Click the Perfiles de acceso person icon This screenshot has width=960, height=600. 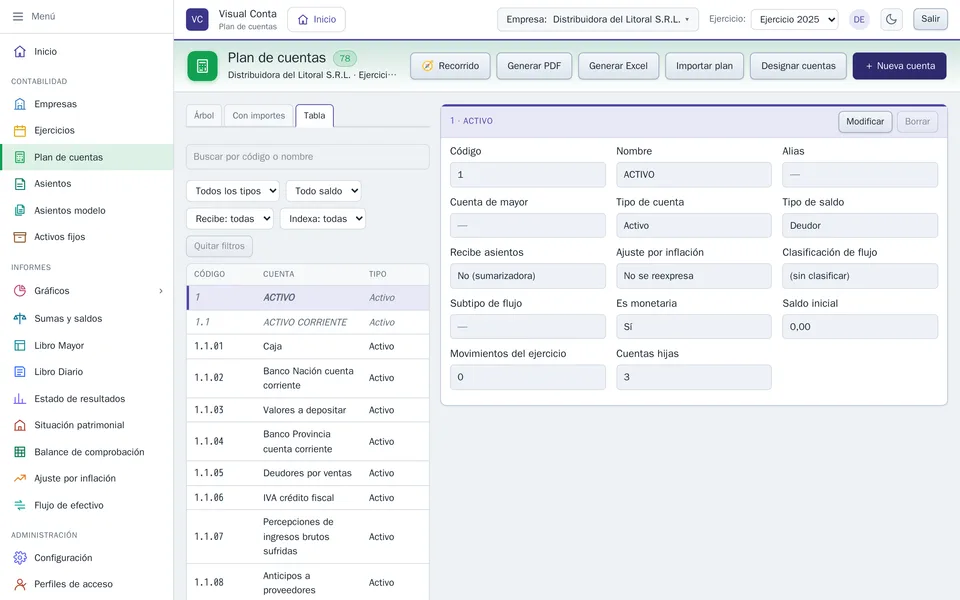click(x=20, y=584)
